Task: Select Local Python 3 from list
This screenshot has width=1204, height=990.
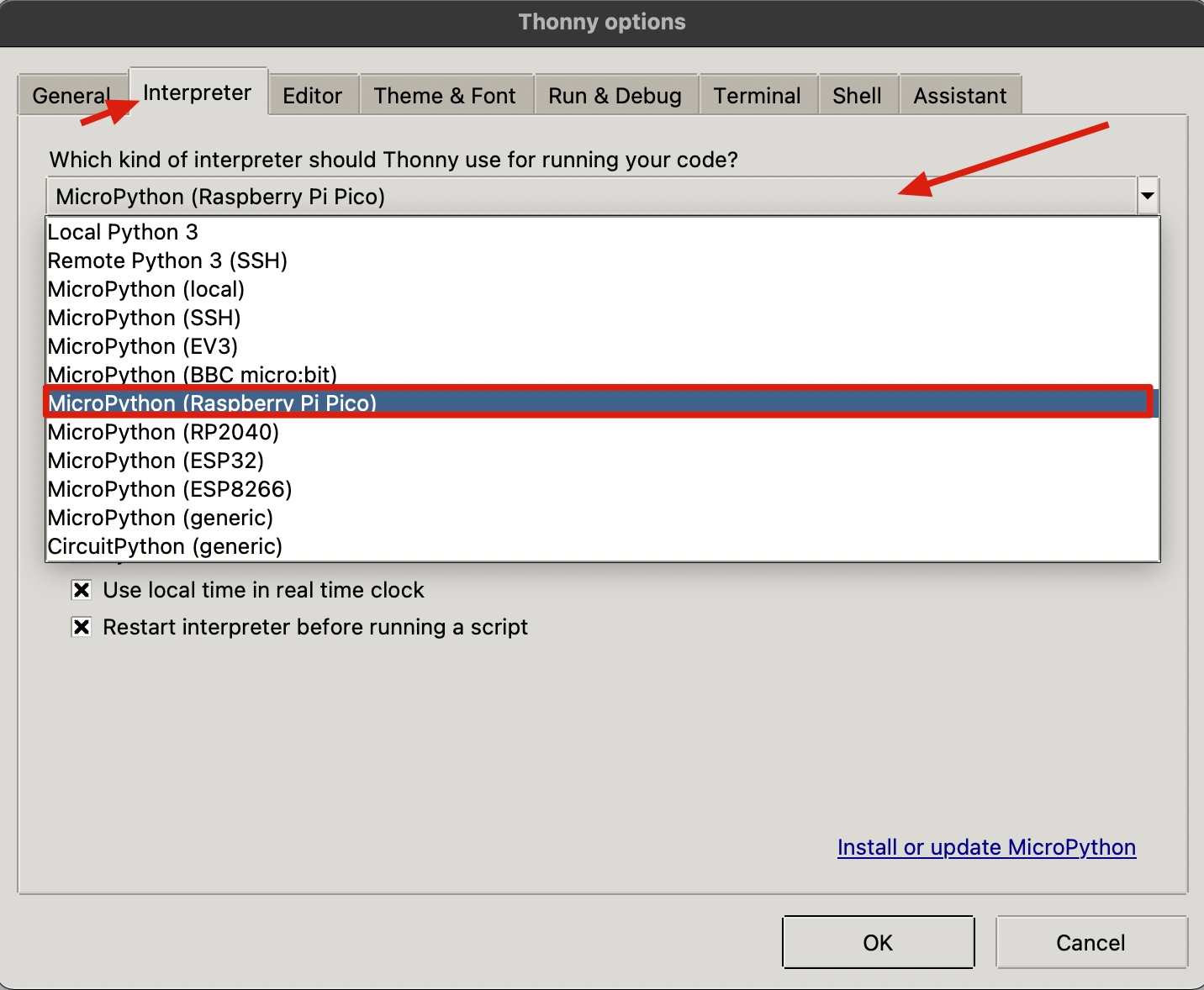Action: [123, 232]
